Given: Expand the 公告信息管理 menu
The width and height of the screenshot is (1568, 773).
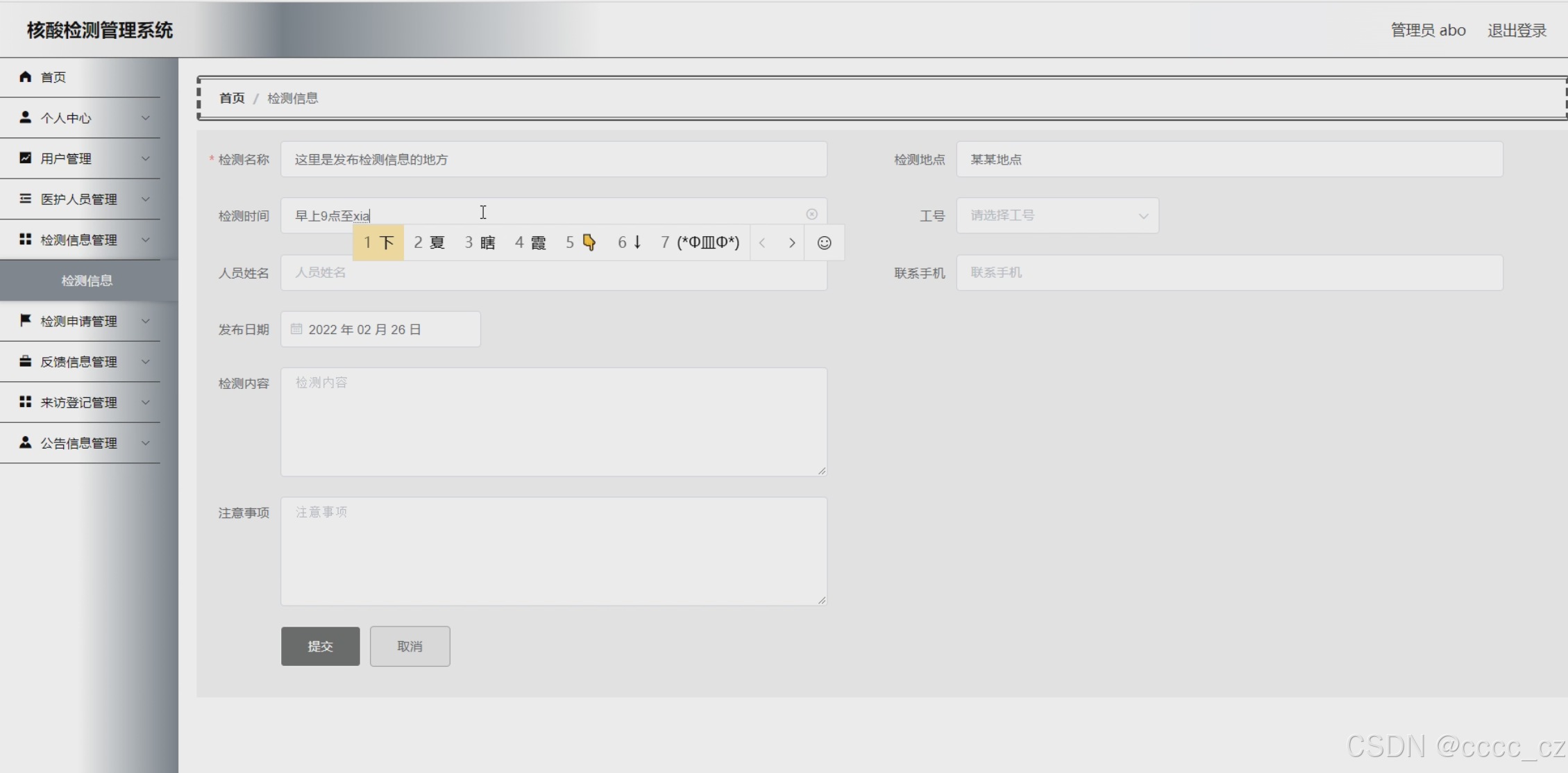Looking at the screenshot, I should [80, 443].
